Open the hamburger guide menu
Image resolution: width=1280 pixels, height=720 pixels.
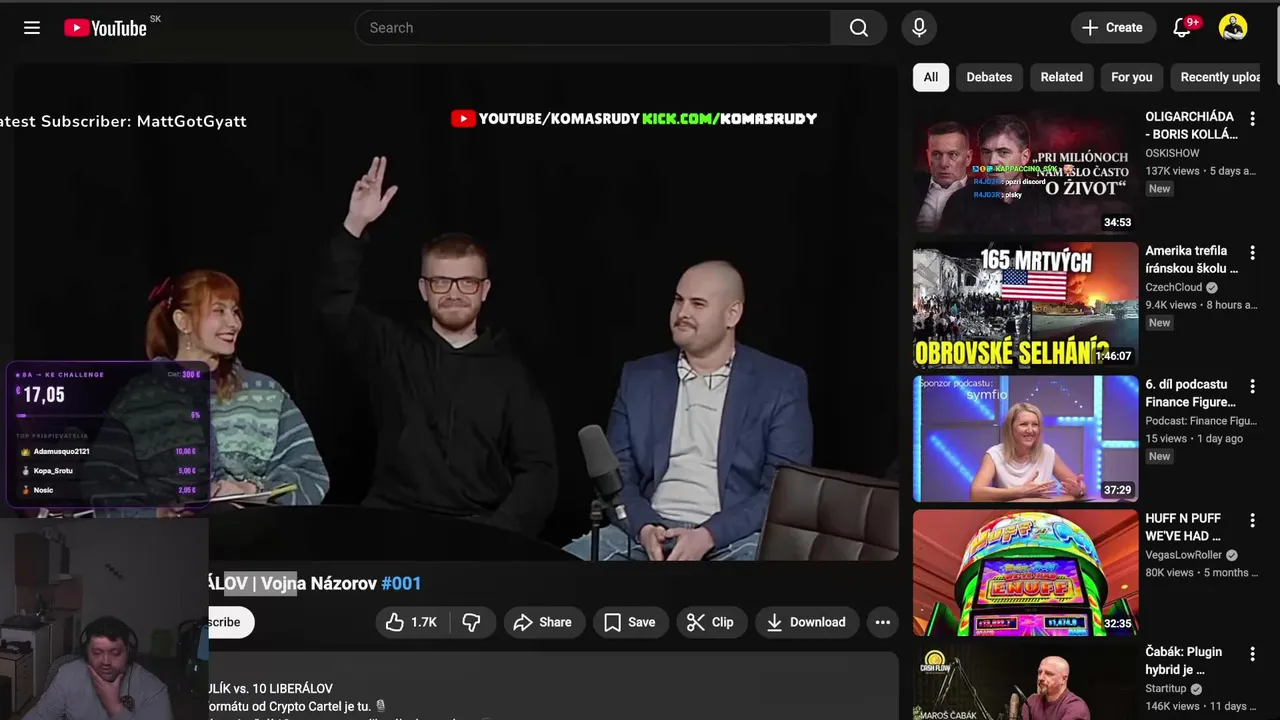[32, 28]
